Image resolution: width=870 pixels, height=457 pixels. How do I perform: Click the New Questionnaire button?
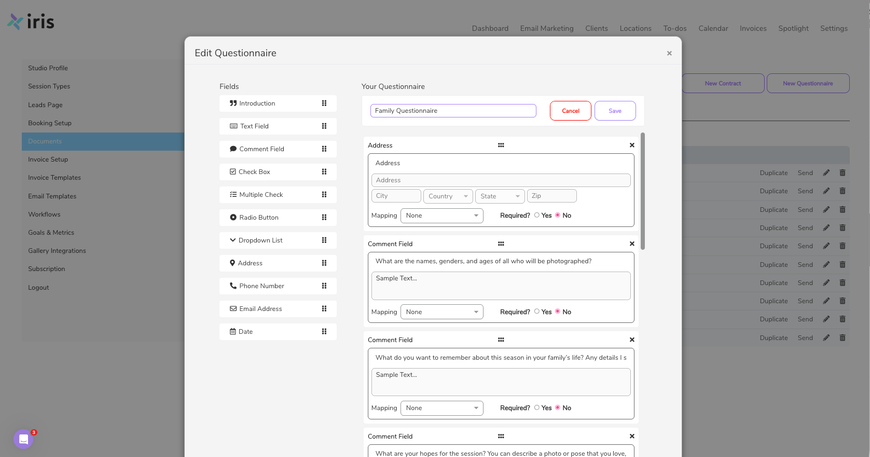(808, 83)
